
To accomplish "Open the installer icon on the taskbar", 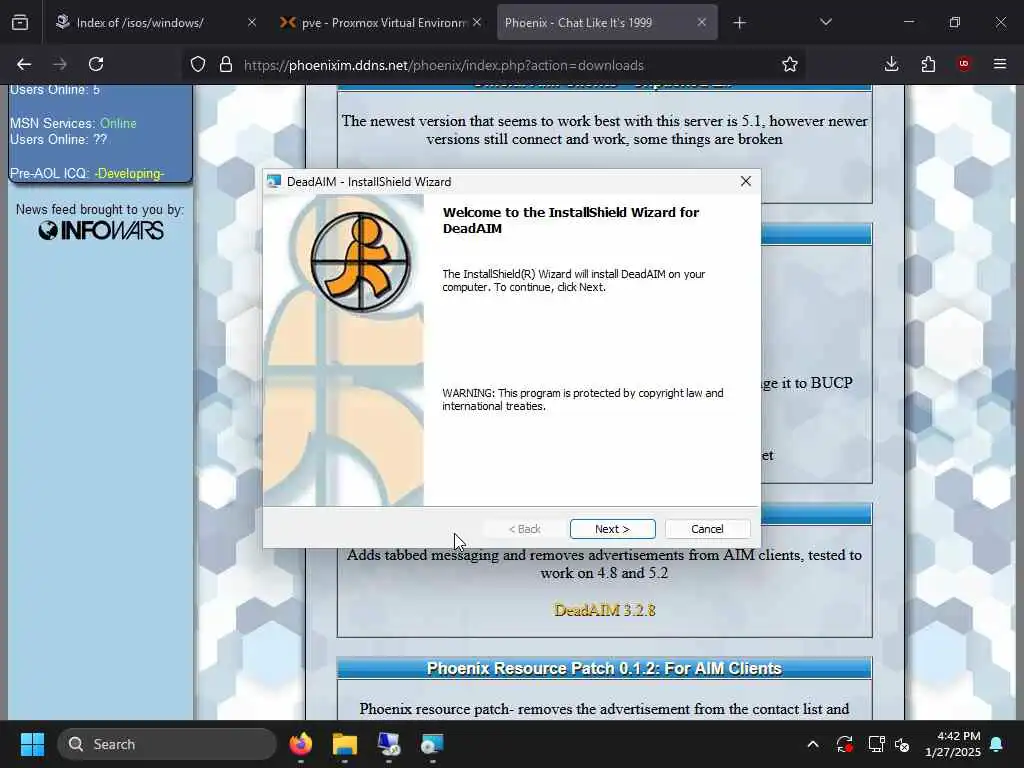I will click(432, 744).
